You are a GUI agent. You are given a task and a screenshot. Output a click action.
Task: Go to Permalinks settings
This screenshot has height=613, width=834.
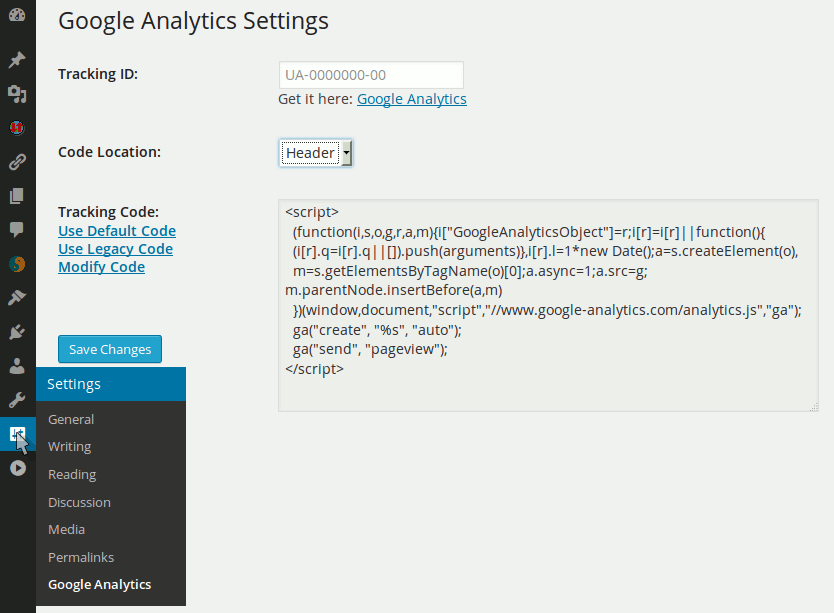click(x=81, y=557)
